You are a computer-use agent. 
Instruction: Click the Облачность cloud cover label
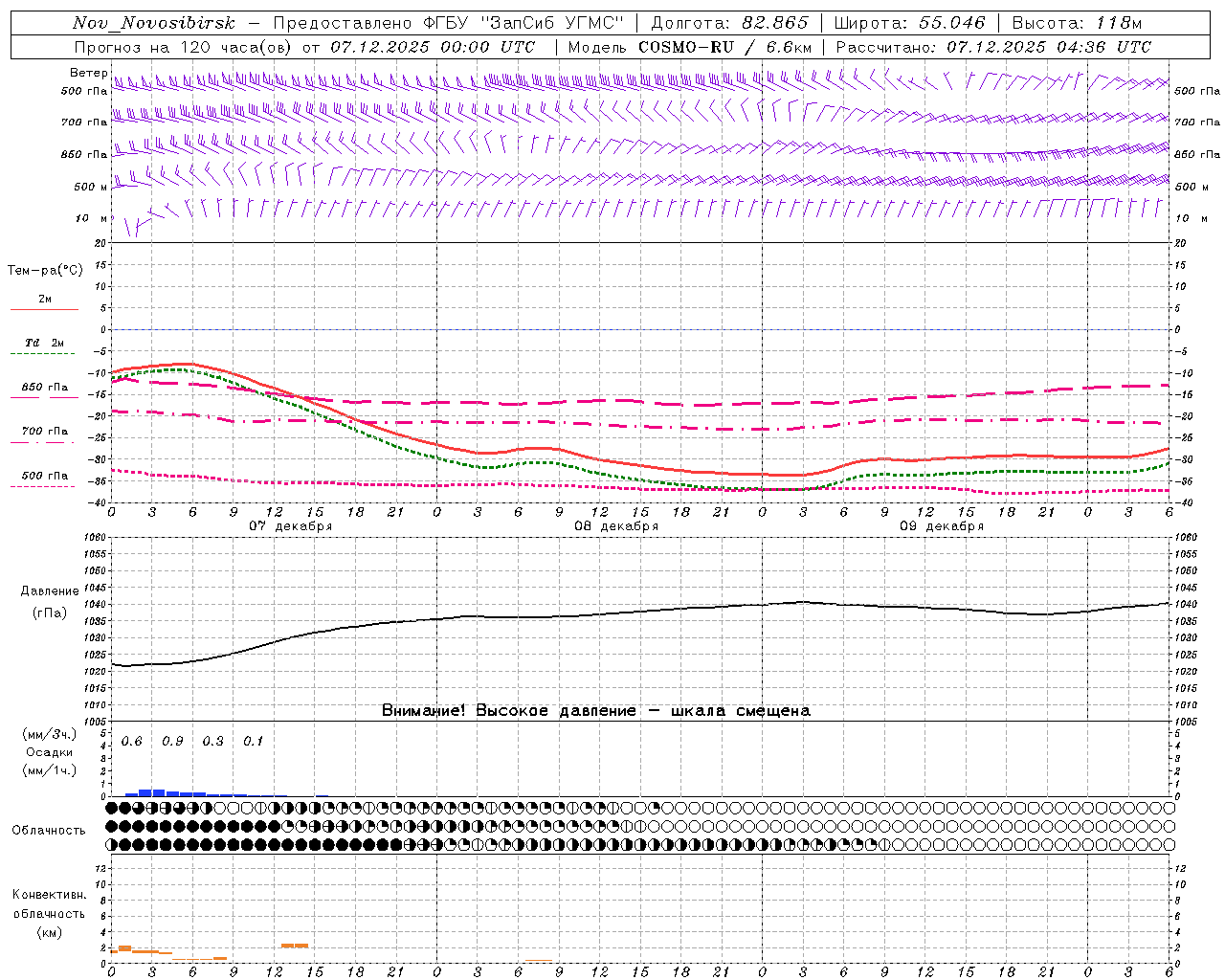(x=49, y=830)
